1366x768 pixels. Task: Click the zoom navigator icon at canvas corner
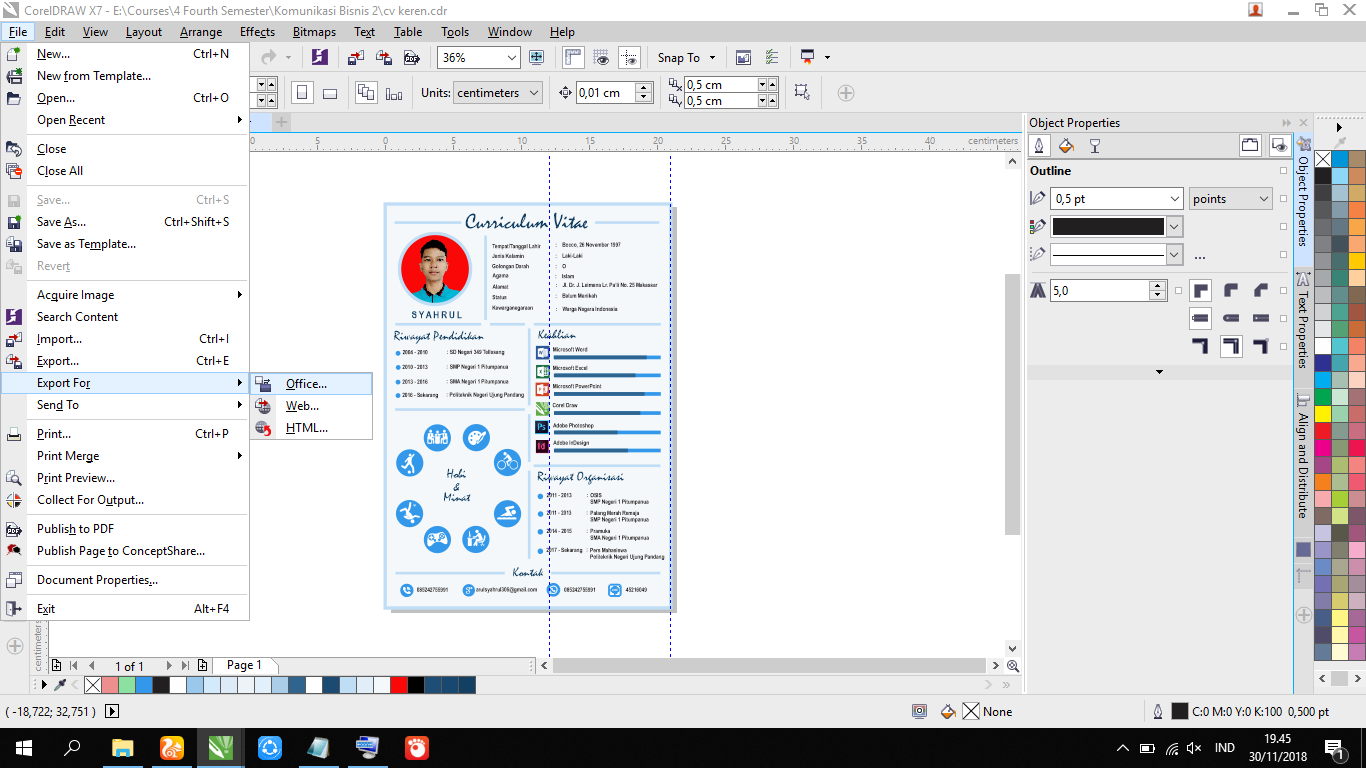(x=1013, y=665)
